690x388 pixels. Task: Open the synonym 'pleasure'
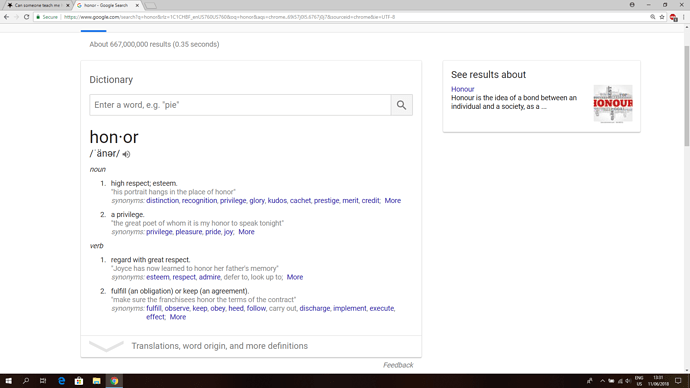coord(189,232)
